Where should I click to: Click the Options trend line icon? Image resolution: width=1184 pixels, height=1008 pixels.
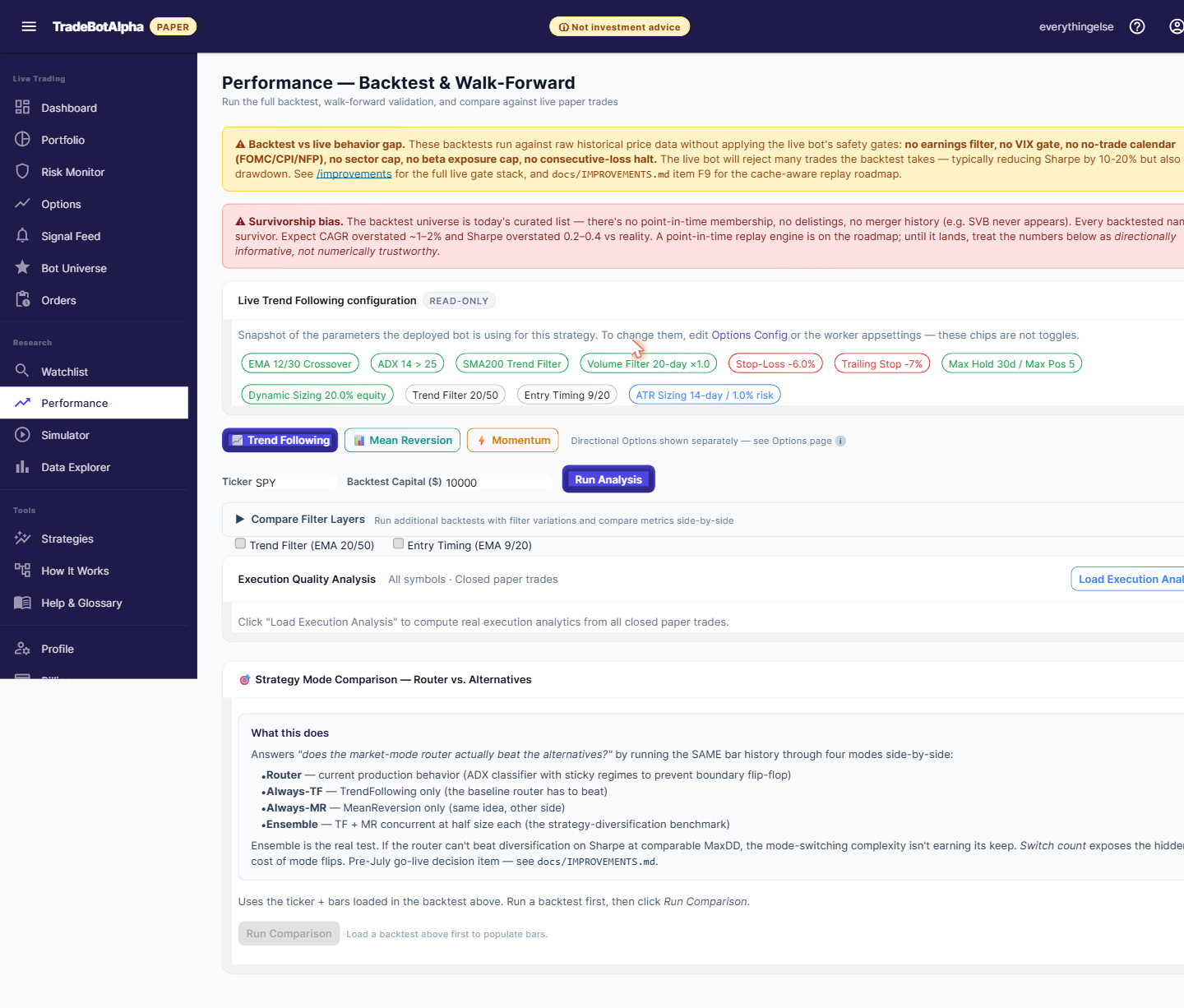22,204
